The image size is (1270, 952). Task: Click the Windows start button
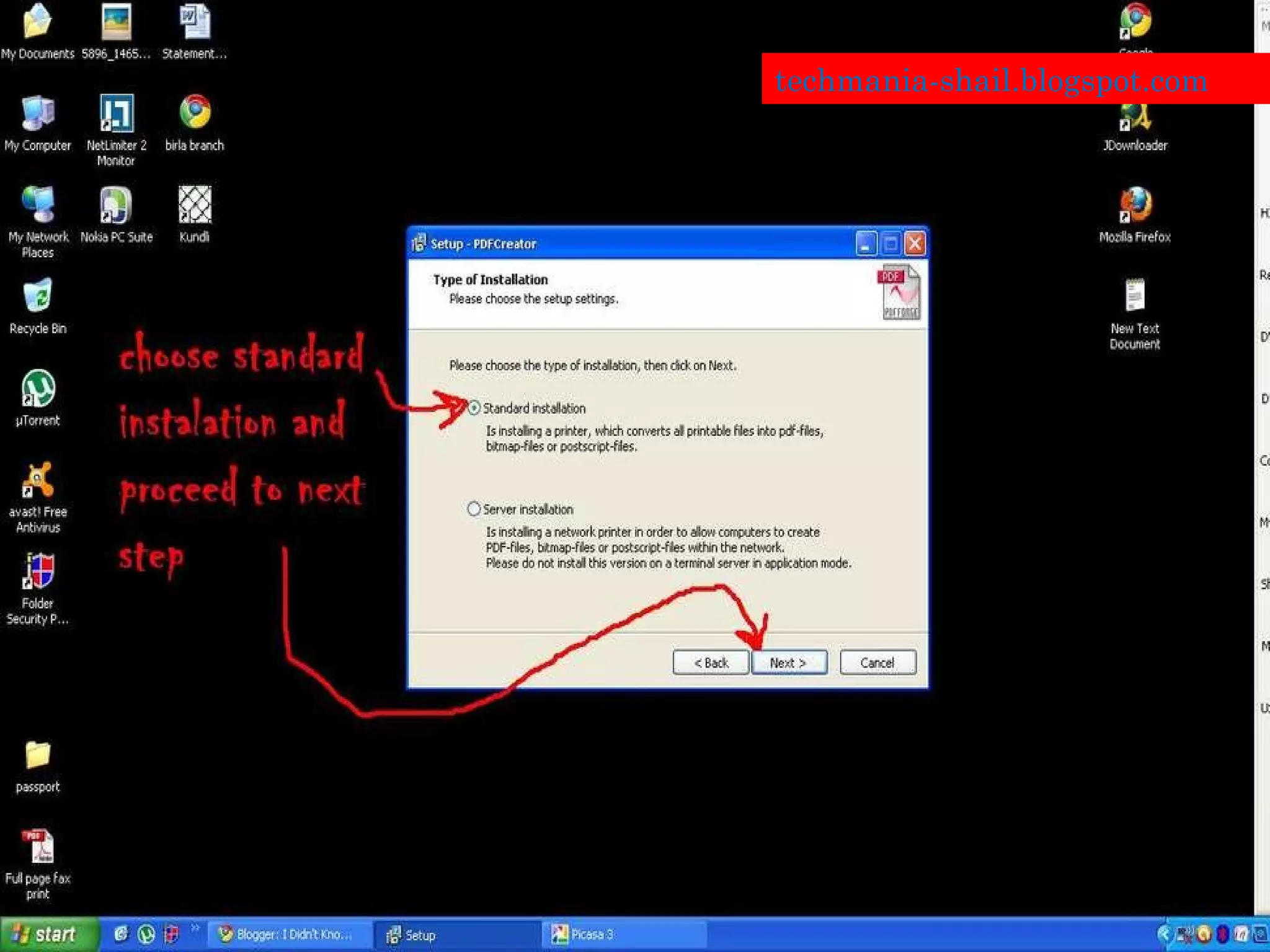[x=48, y=934]
